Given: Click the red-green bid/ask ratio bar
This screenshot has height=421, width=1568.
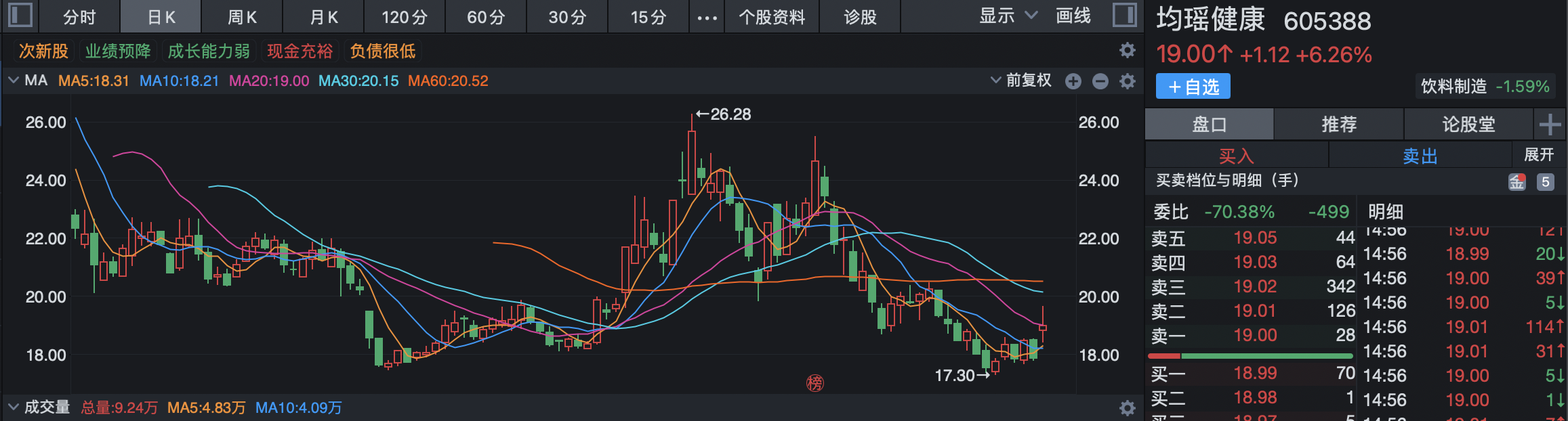Looking at the screenshot, I should [1250, 355].
